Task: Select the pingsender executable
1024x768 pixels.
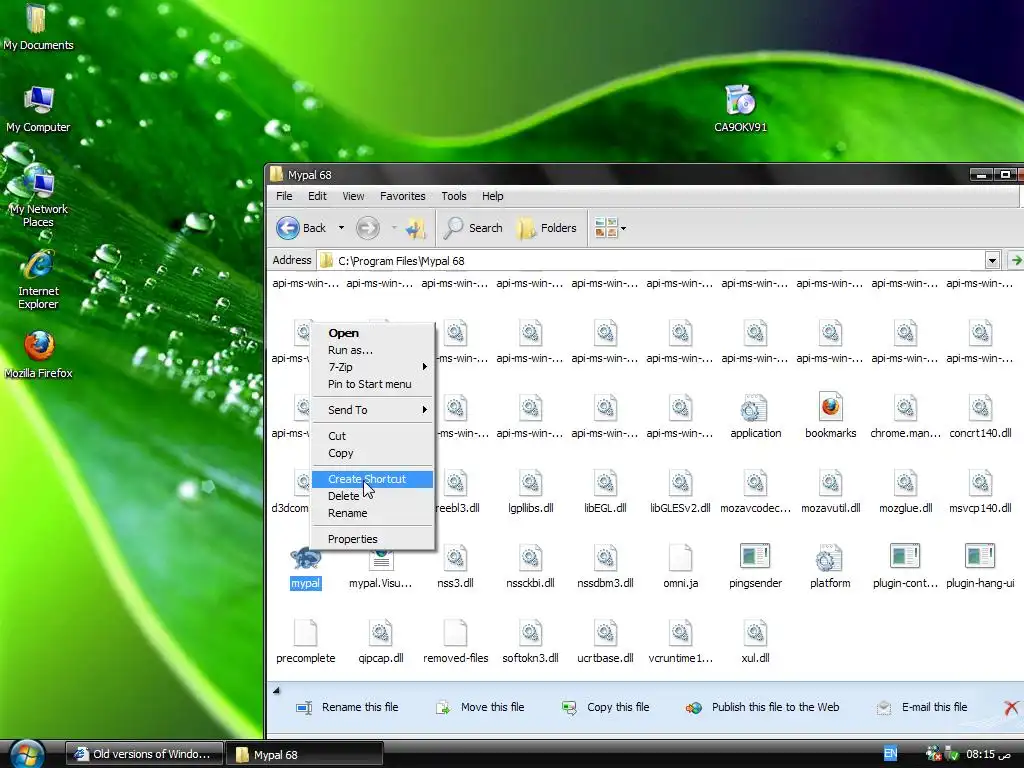Action: (x=756, y=567)
